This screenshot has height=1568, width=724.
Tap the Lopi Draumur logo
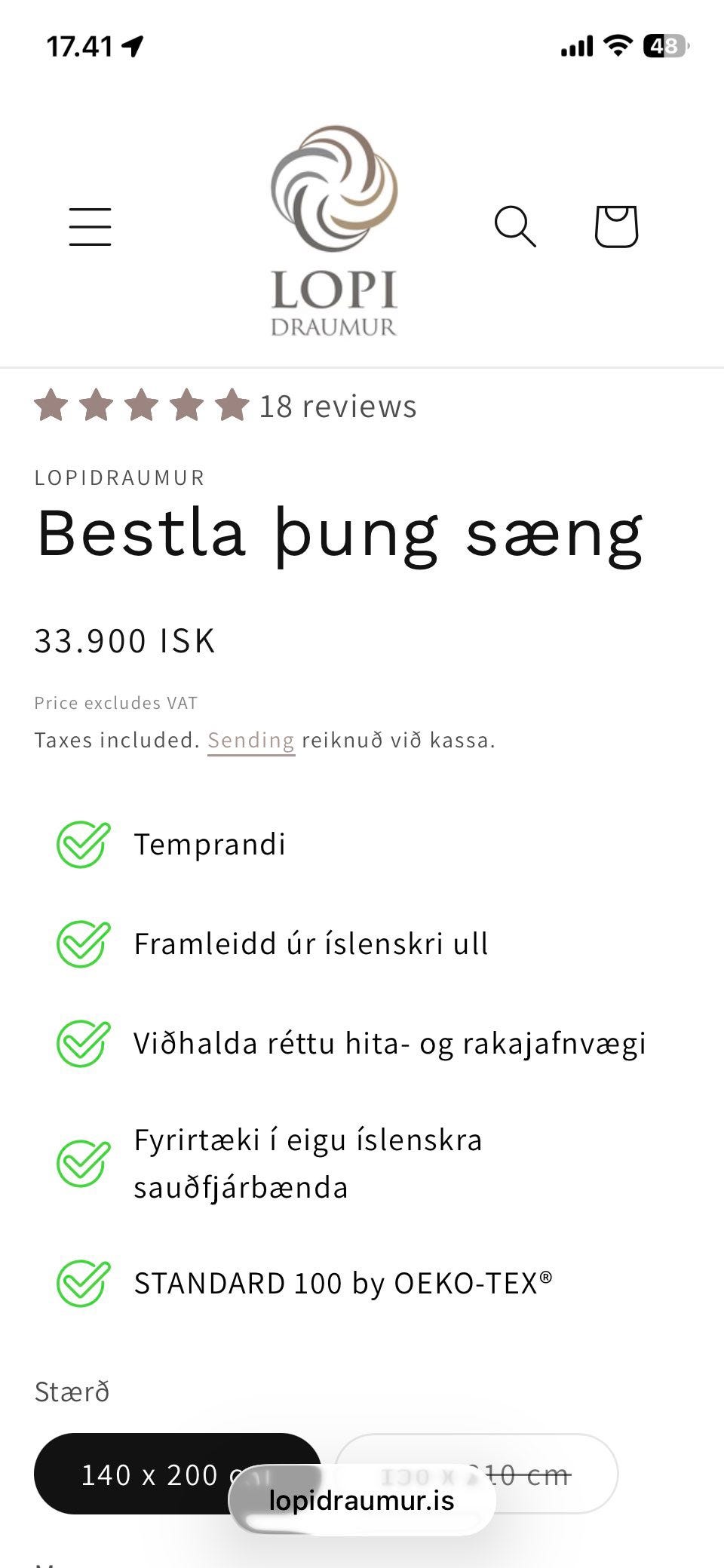tap(334, 230)
